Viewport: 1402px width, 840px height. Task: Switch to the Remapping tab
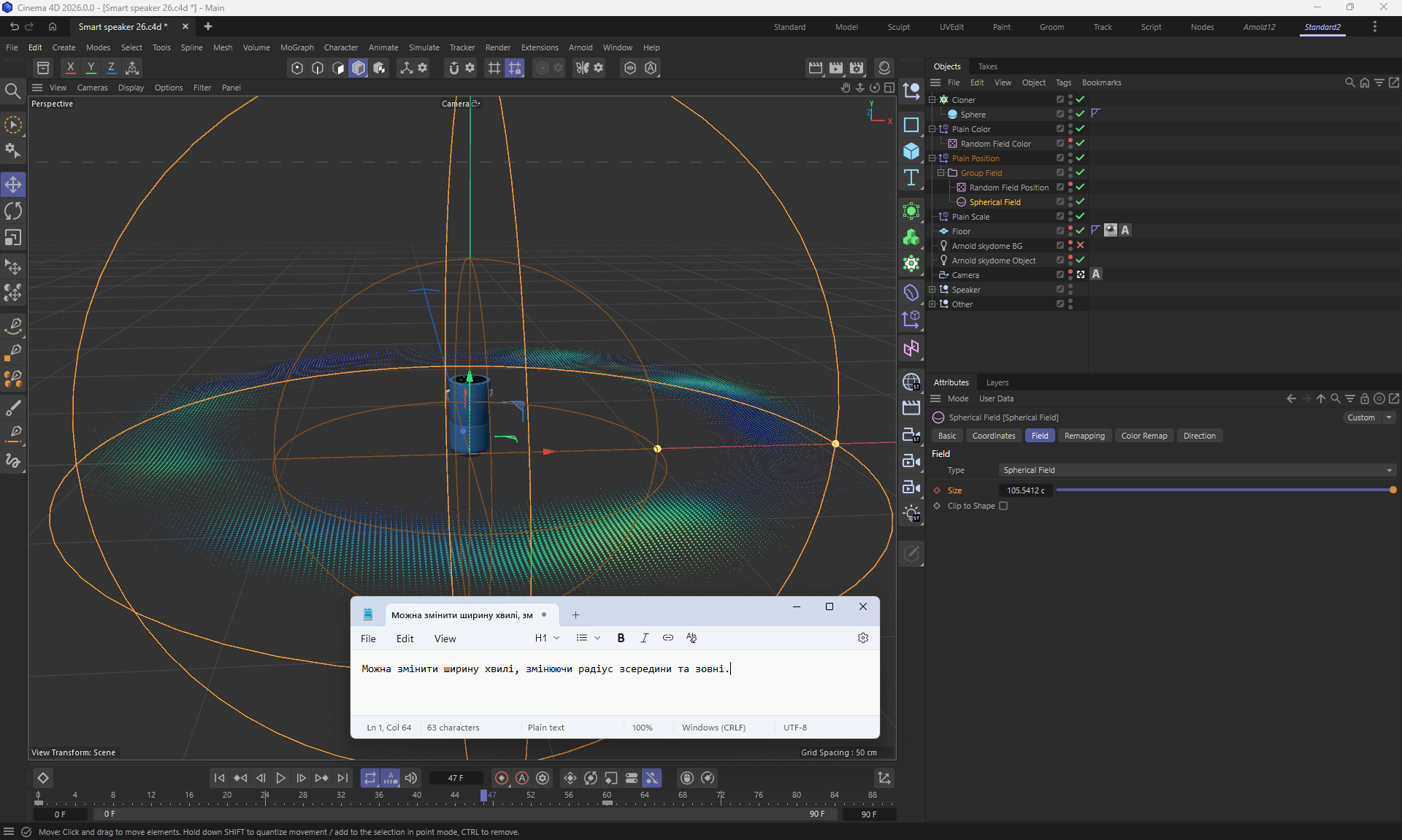pos(1084,436)
